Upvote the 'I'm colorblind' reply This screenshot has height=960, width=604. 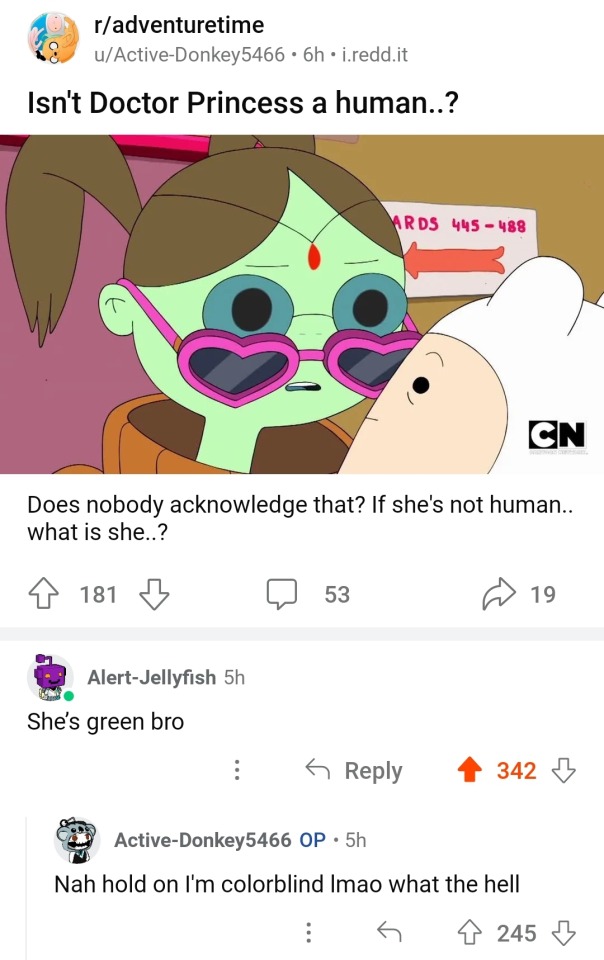470,932
